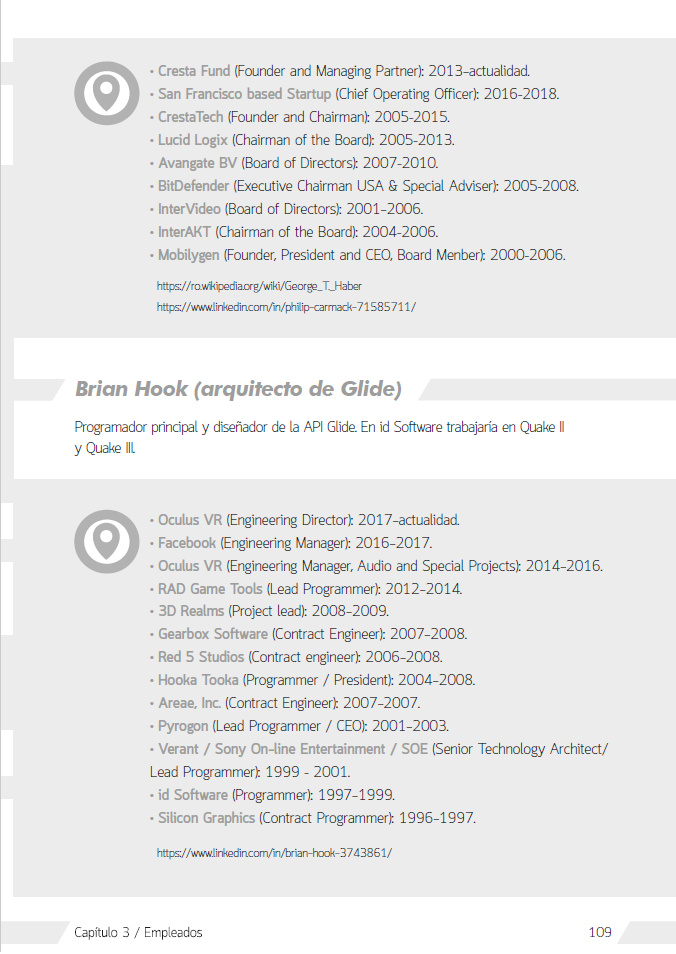Click the paragraph starting with Programador principal
The height and width of the screenshot is (954, 676).
click(x=320, y=438)
